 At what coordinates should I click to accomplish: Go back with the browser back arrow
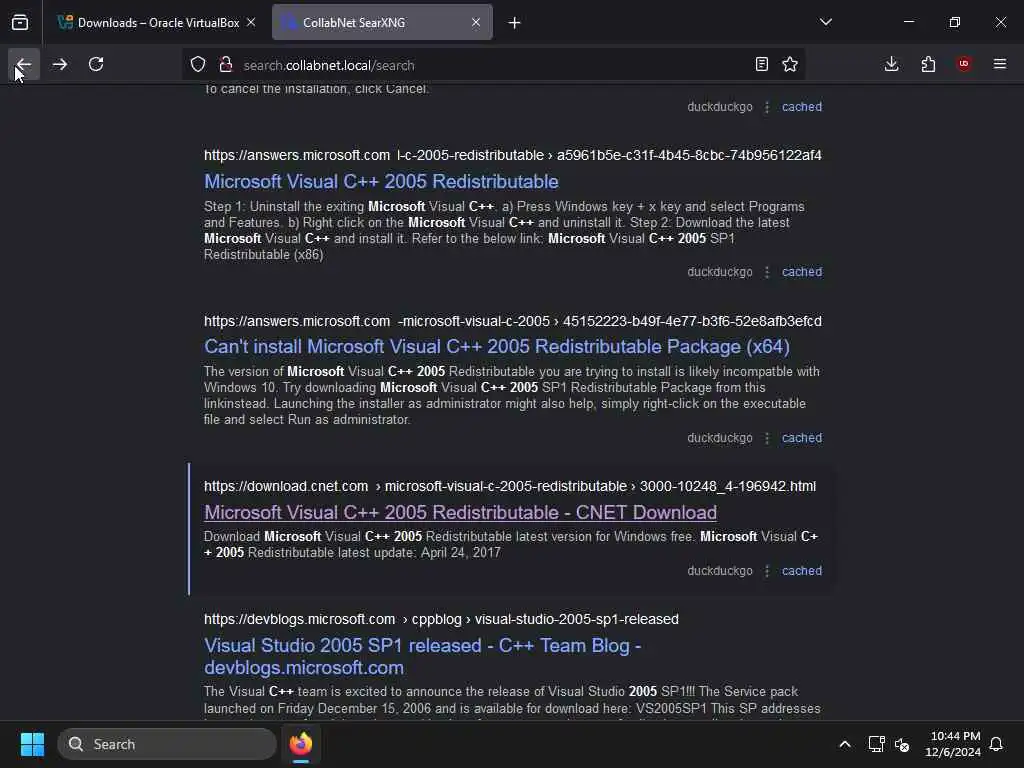click(x=24, y=64)
